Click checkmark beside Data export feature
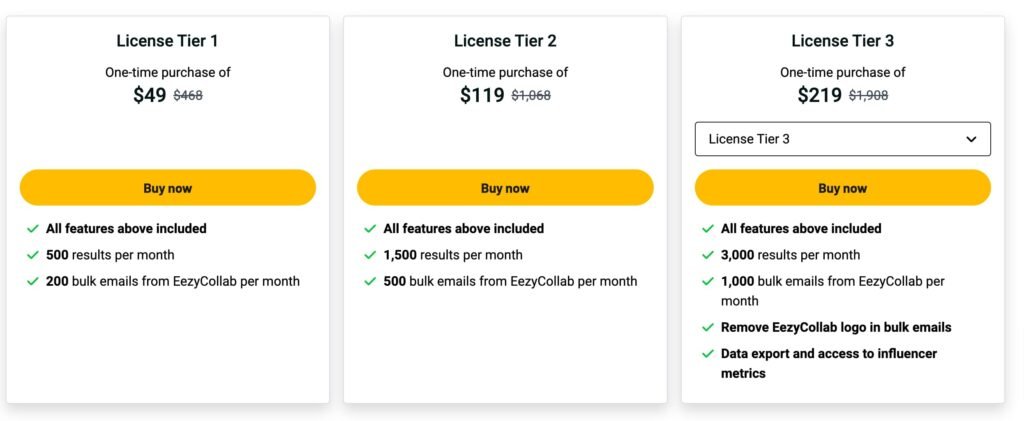This screenshot has width=1024, height=421. (708, 354)
